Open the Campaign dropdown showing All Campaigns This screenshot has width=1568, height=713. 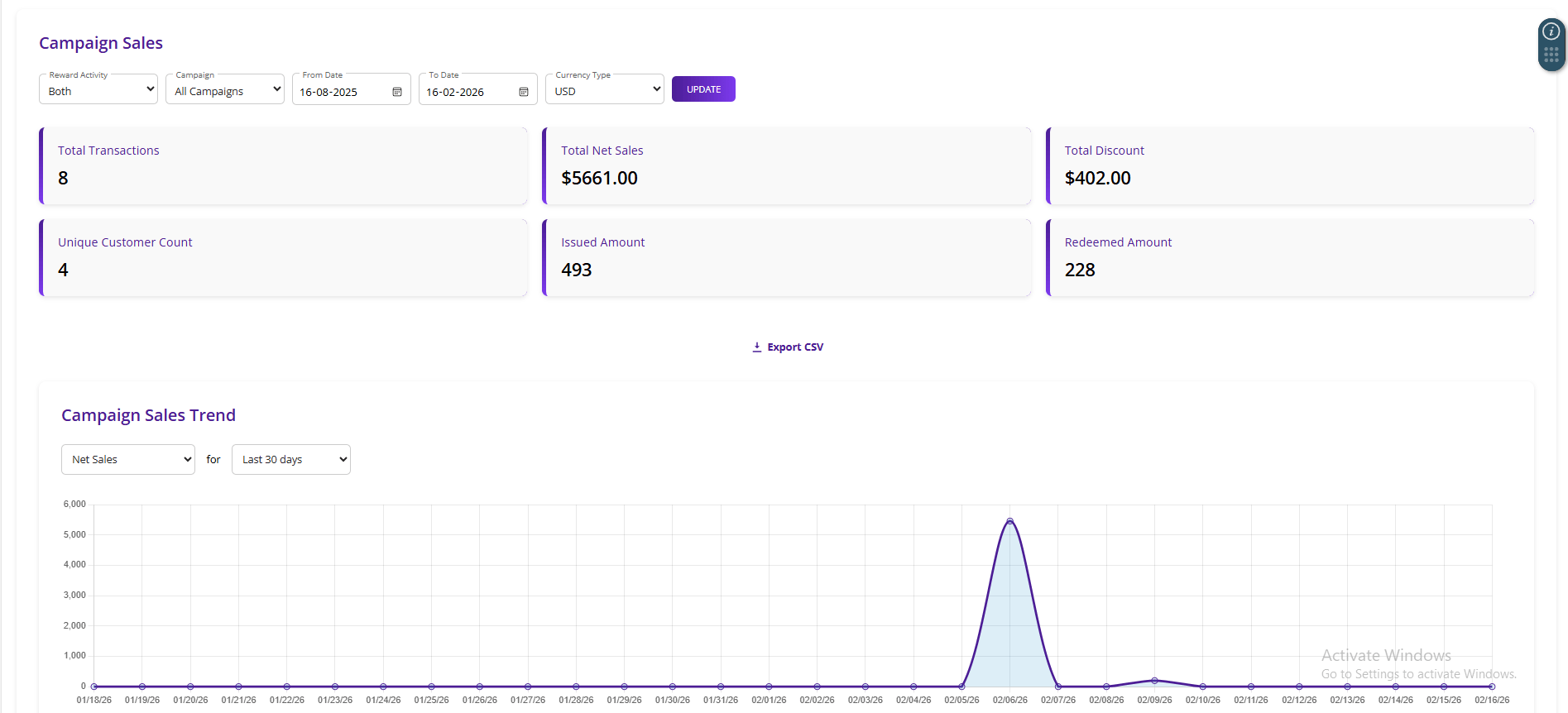point(225,89)
